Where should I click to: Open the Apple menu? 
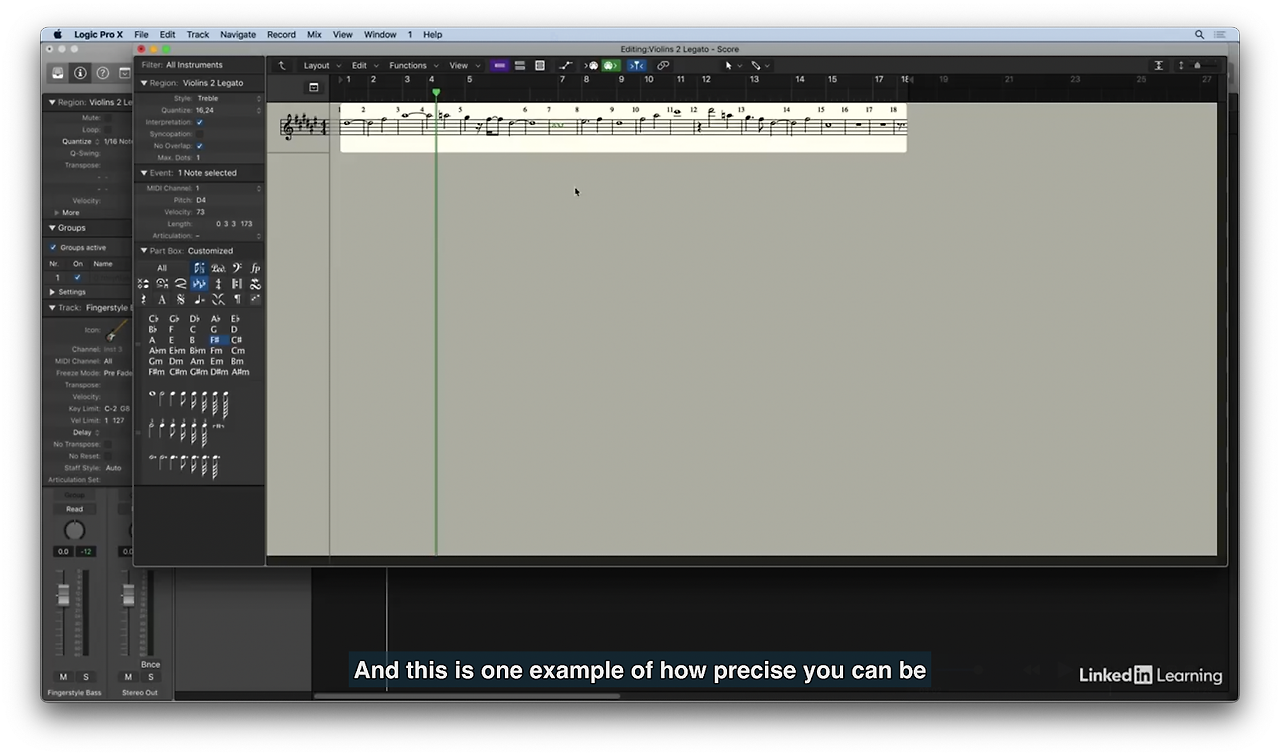57,34
